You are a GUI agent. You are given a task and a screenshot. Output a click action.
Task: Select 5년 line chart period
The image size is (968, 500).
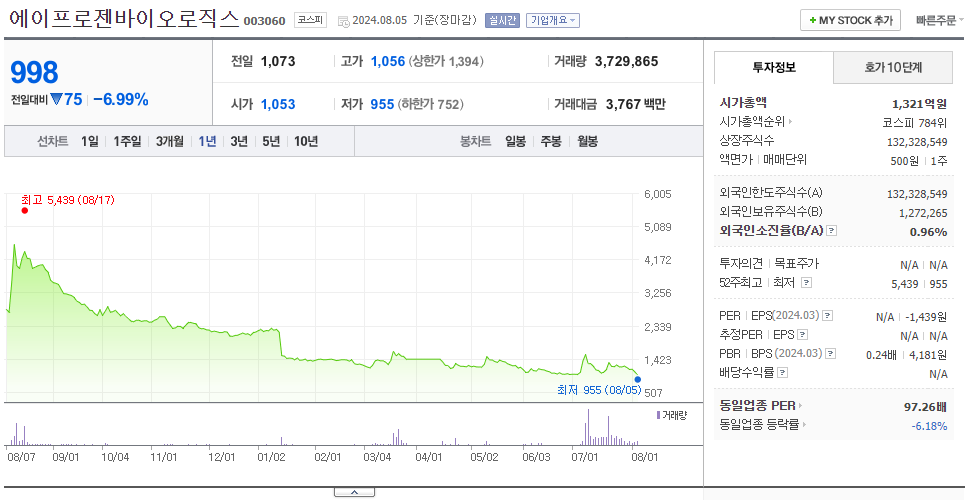271,141
